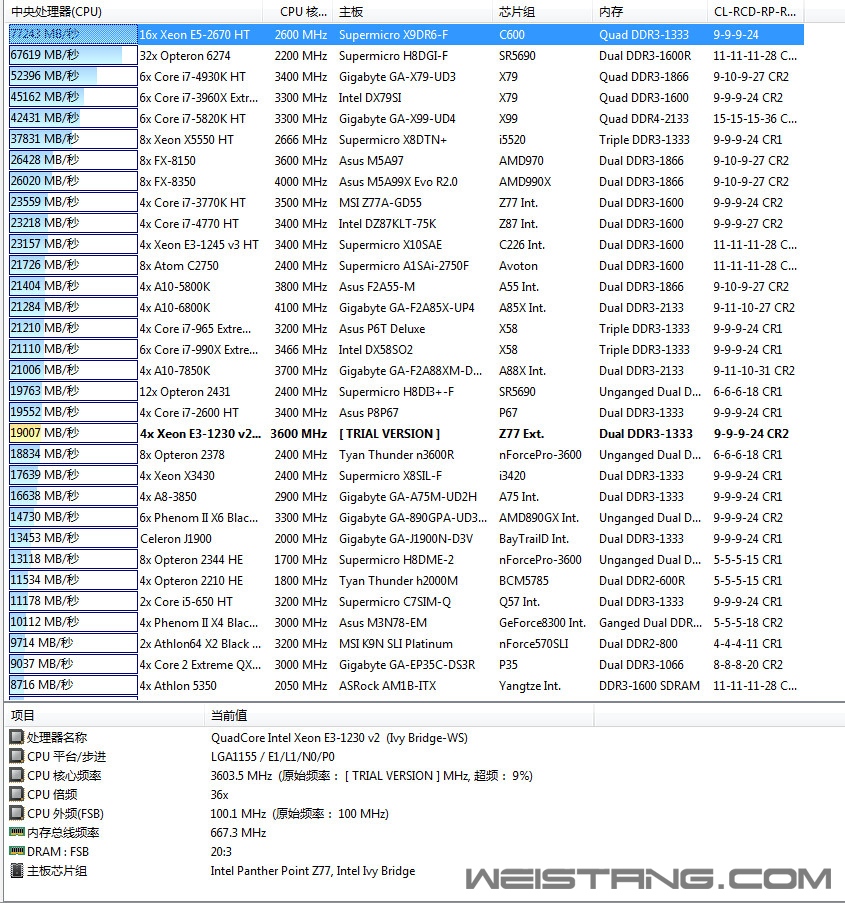Click the CL-RCD-RP-R... column header
Image resolution: width=845 pixels, height=903 pixels.
pos(756,12)
